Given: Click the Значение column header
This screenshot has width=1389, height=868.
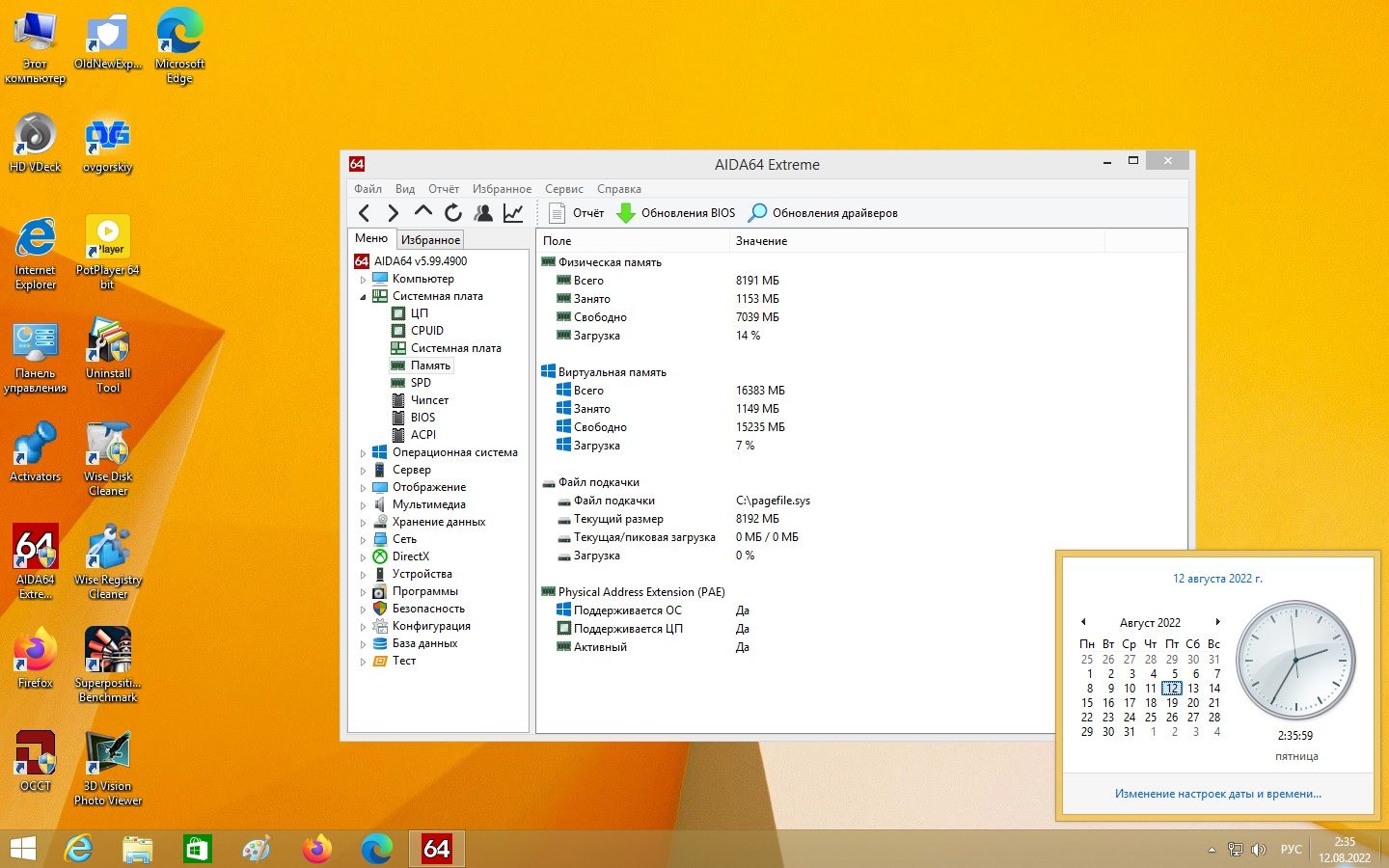Looking at the screenshot, I should click(917, 241).
